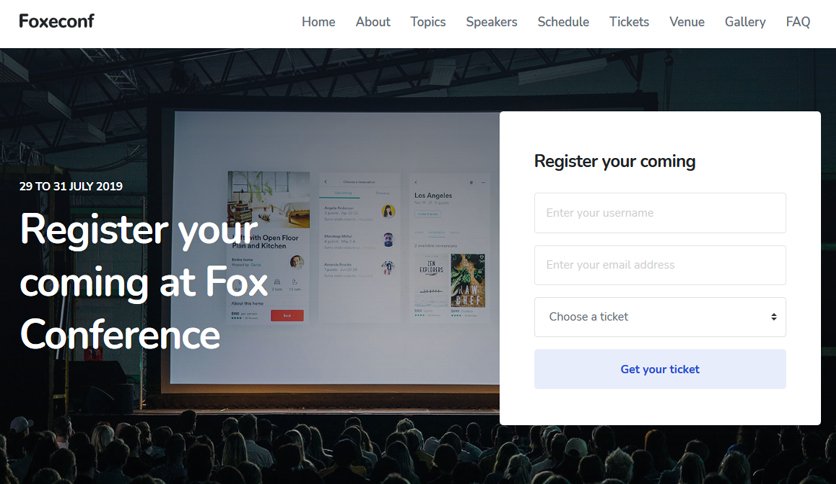Expand the Choose a ticket dropdown
Image resolution: width=836 pixels, height=484 pixels.
click(x=660, y=317)
